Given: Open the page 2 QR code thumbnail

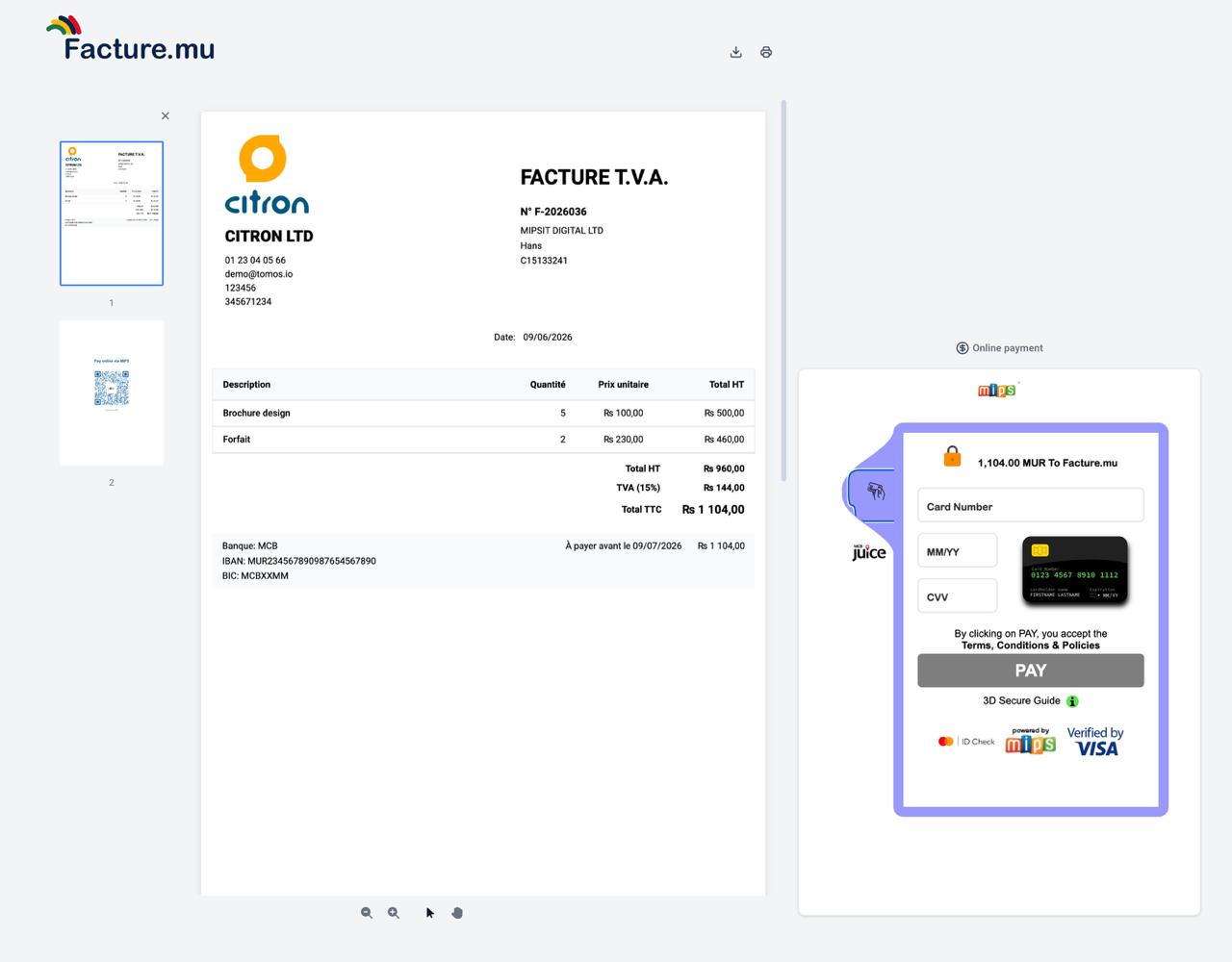Looking at the screenshot, I should pyautogui.click(x=112, y=393).
